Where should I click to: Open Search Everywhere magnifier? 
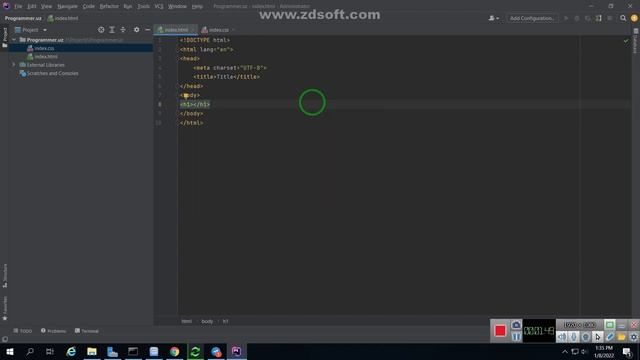click(623, 18)
